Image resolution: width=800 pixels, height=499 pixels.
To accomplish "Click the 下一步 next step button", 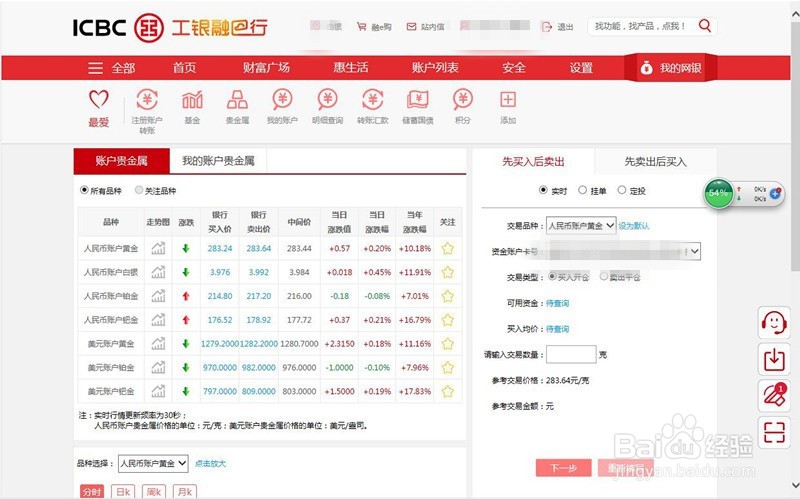I will [x=564, y=468].
